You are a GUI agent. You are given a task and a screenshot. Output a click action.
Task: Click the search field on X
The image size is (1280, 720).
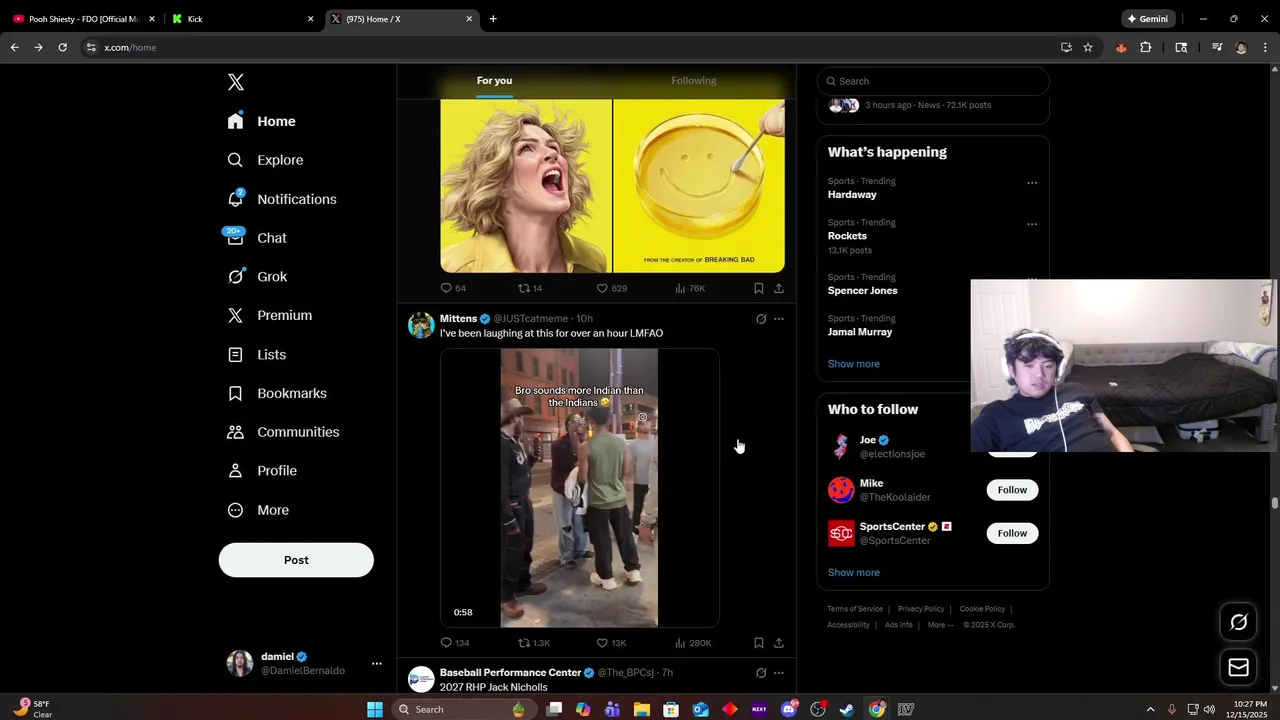click(933, 81)
